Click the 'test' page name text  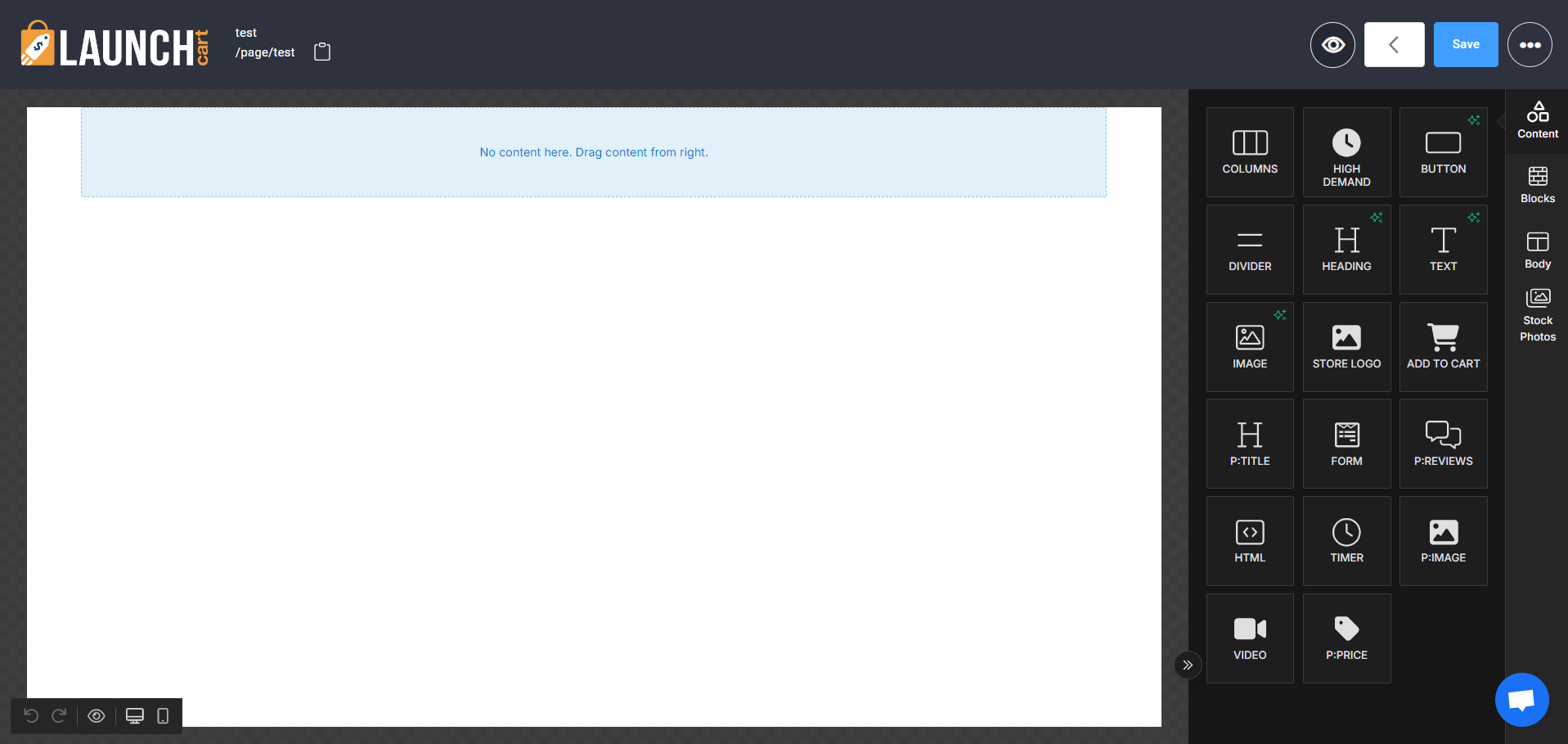point(246,33)
